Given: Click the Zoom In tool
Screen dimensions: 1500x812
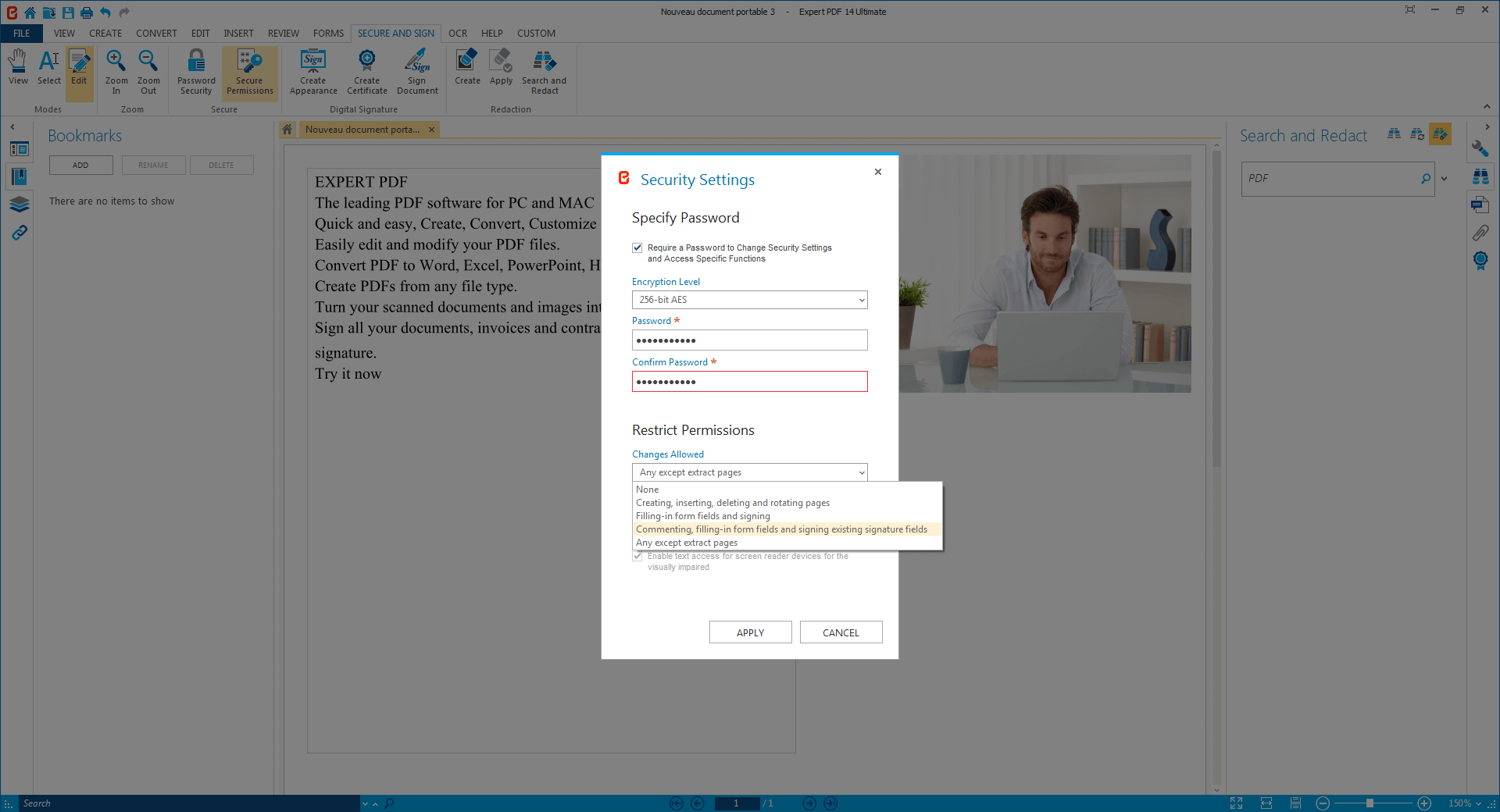Looking at the screenshot, I should [x=116, y=72].
